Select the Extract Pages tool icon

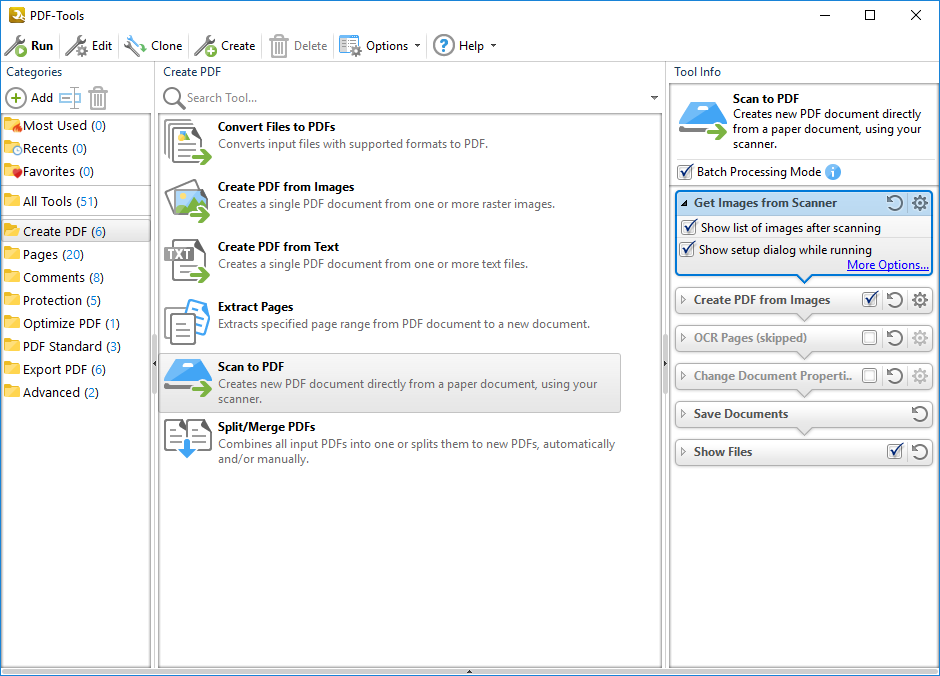click(188, 322)
